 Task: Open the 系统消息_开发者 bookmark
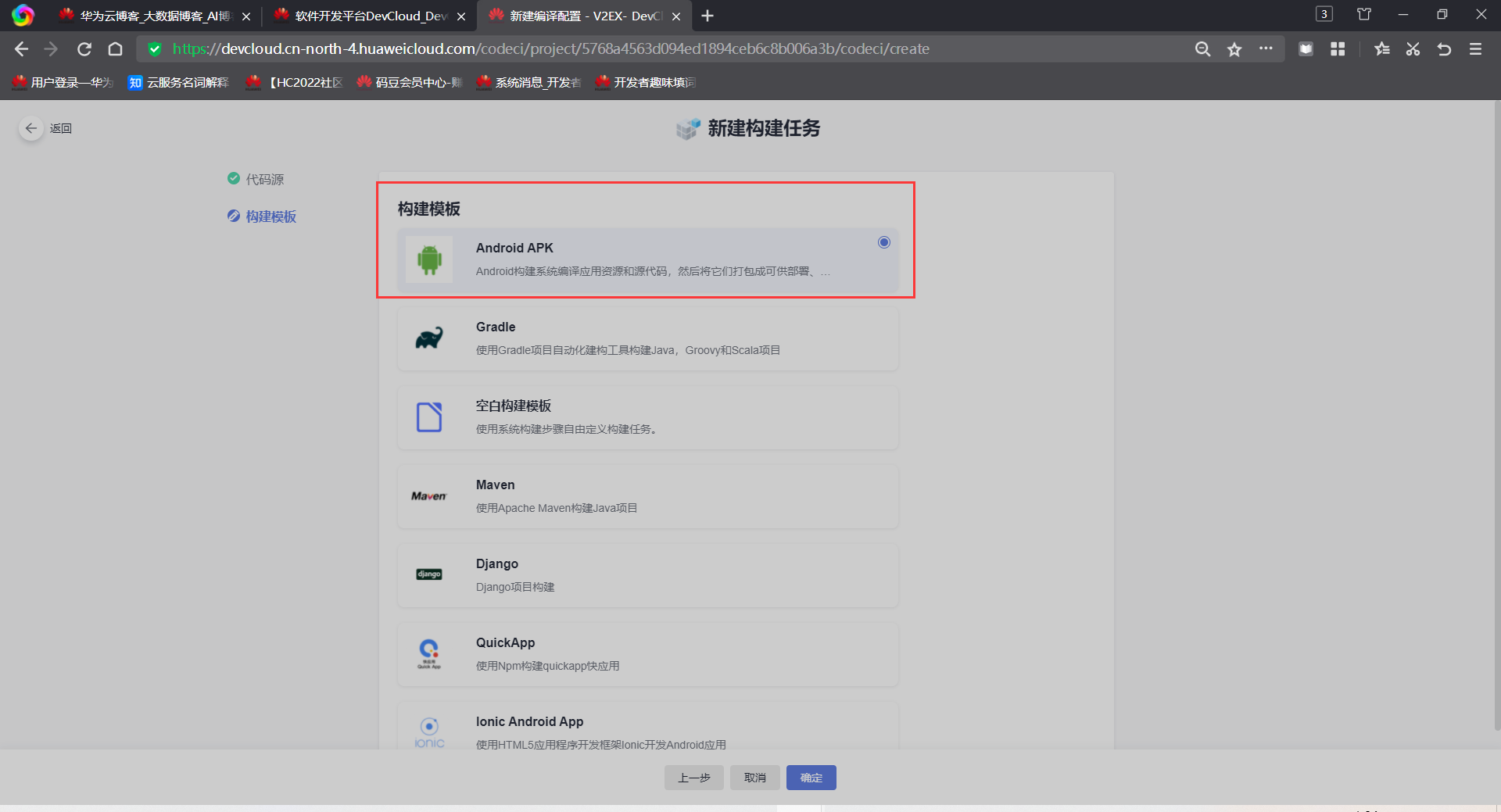[529, 82]
